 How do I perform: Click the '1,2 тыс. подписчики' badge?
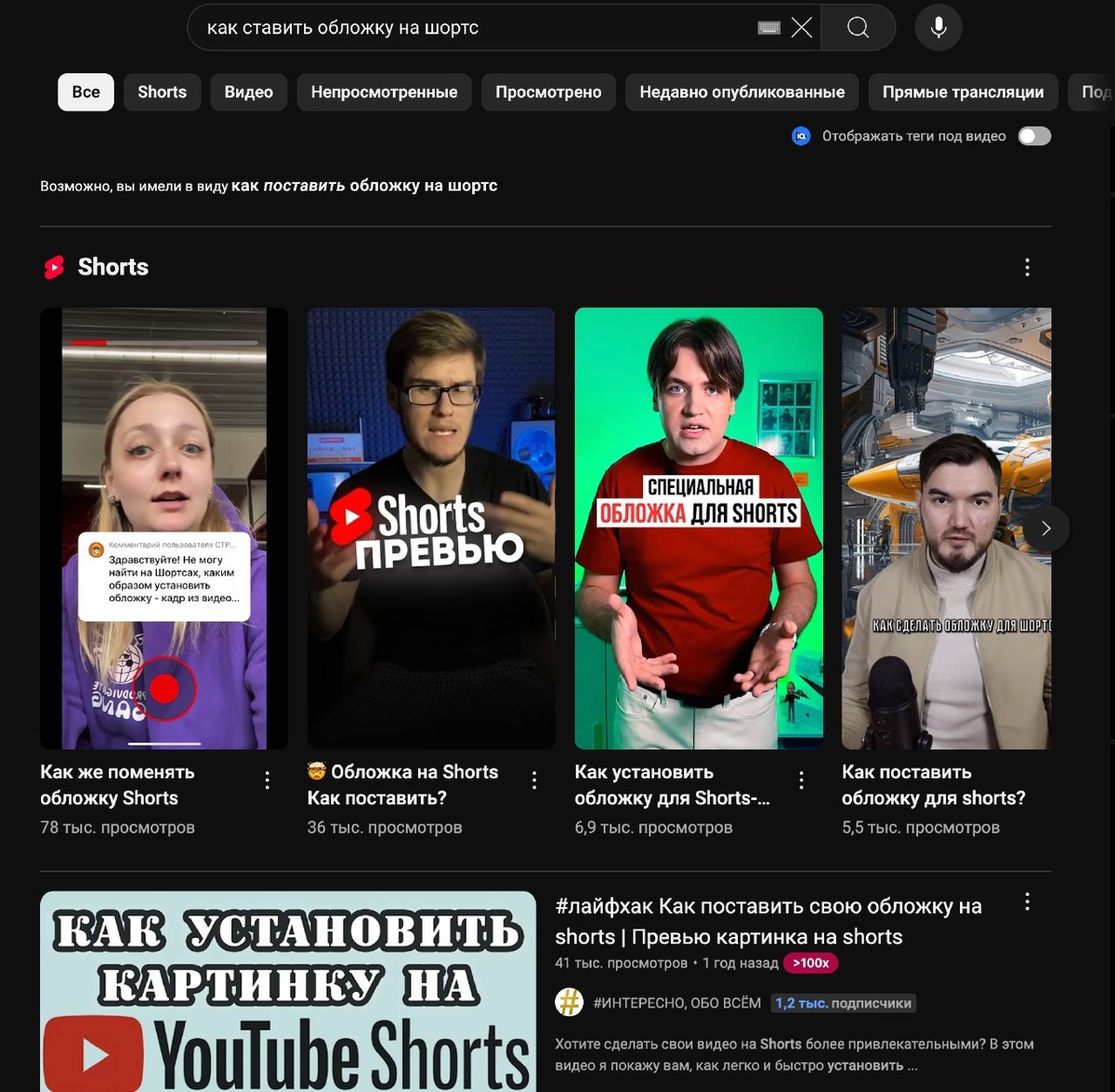(844, 1003)
